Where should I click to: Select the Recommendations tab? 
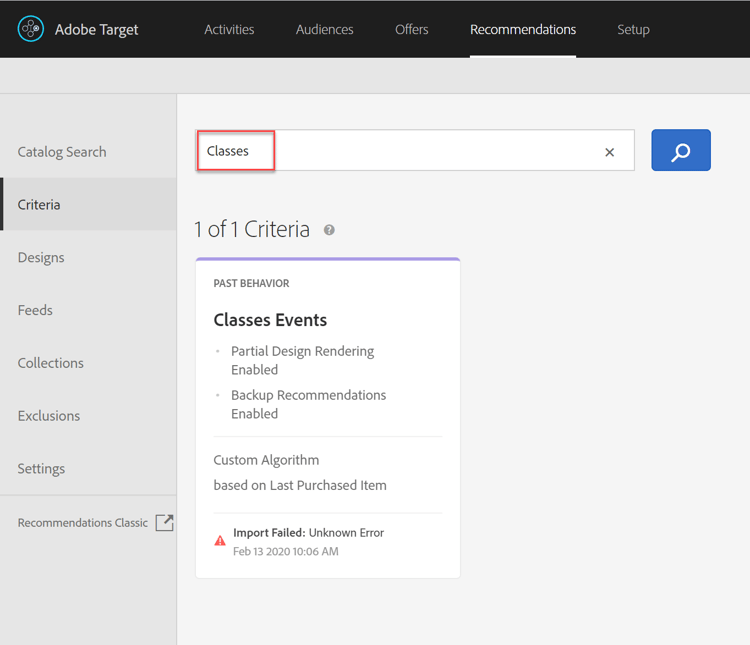[x=523, y=29]
